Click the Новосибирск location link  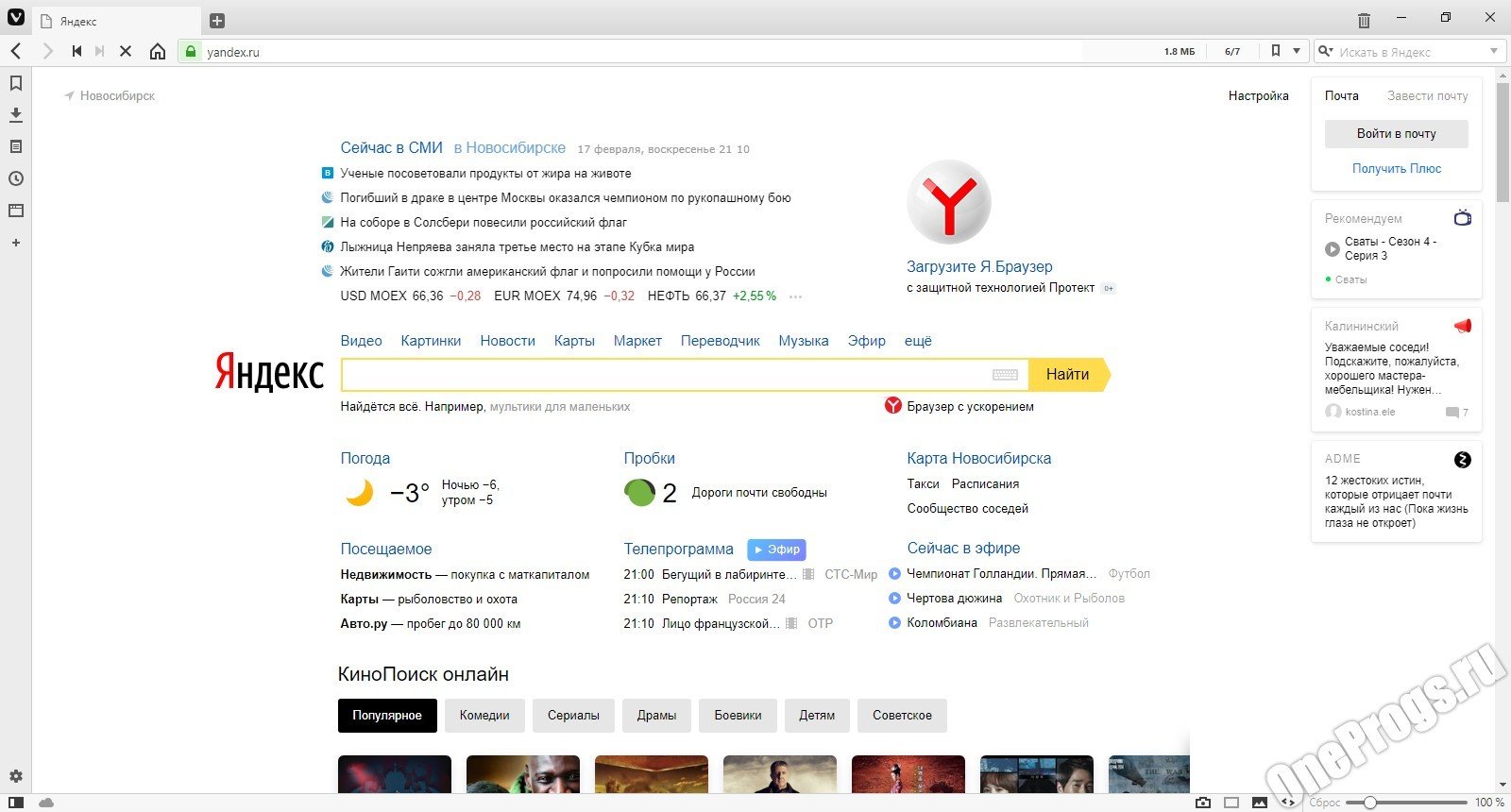coord(117,95)
